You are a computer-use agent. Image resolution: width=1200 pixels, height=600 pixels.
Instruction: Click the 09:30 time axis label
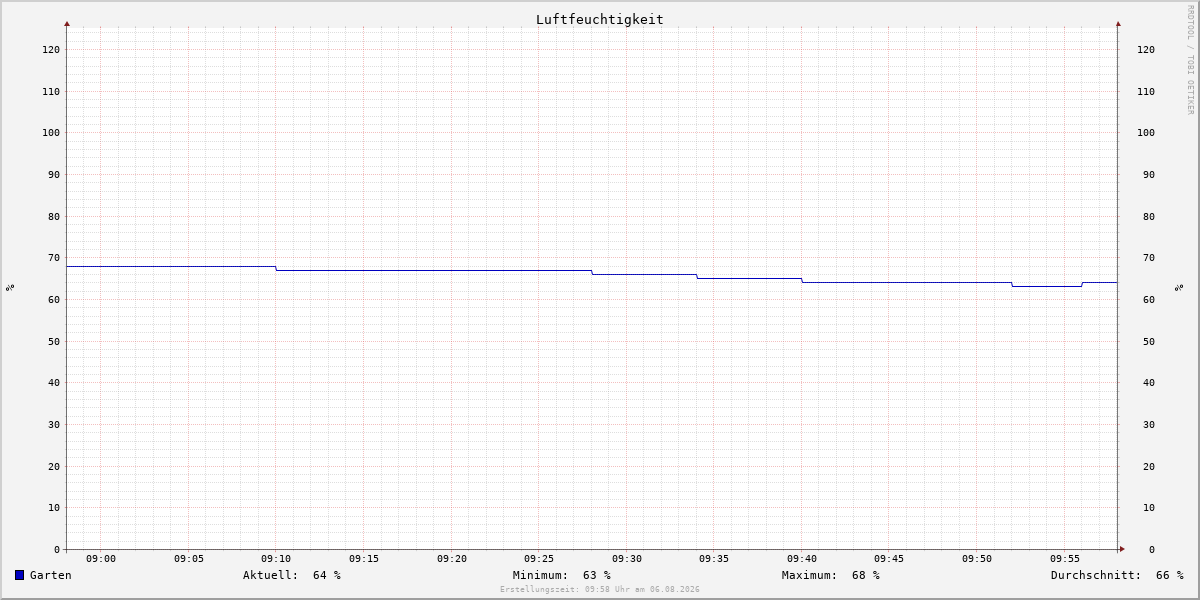coord(627,559)
